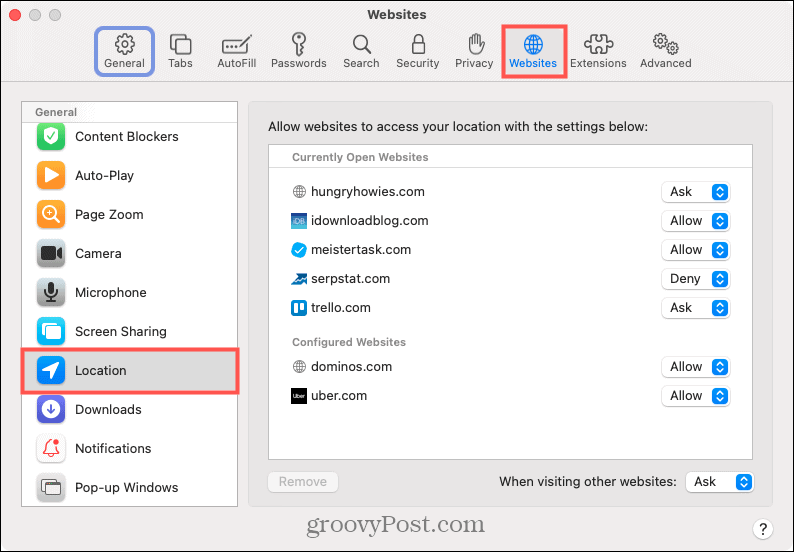The height and width of the screenshot is (552, 794).
Task: Select Content Blockers in sidebar
Action: coord(130,137)
